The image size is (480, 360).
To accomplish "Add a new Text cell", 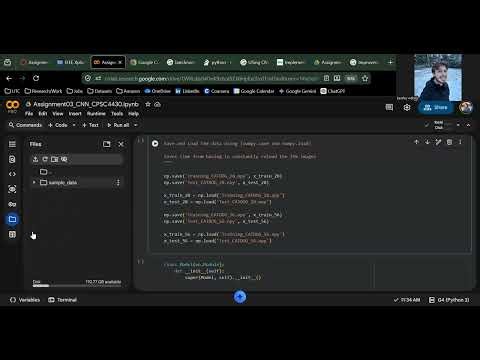I will pyautogui.click(x=90, y=125).
